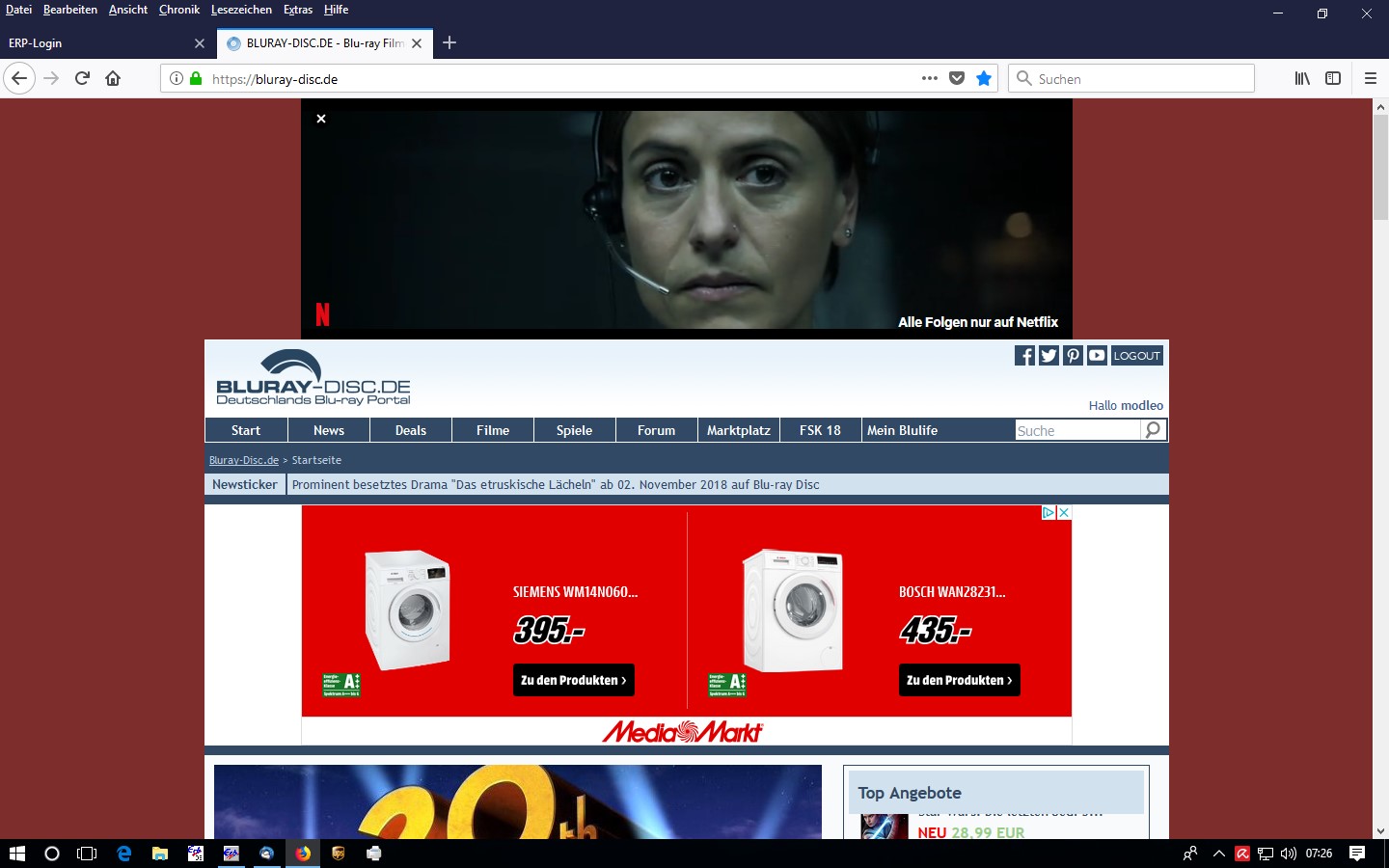Open the Facebook social icon
Screen dimensions: 1389x868
click(x=1024, y=356)
